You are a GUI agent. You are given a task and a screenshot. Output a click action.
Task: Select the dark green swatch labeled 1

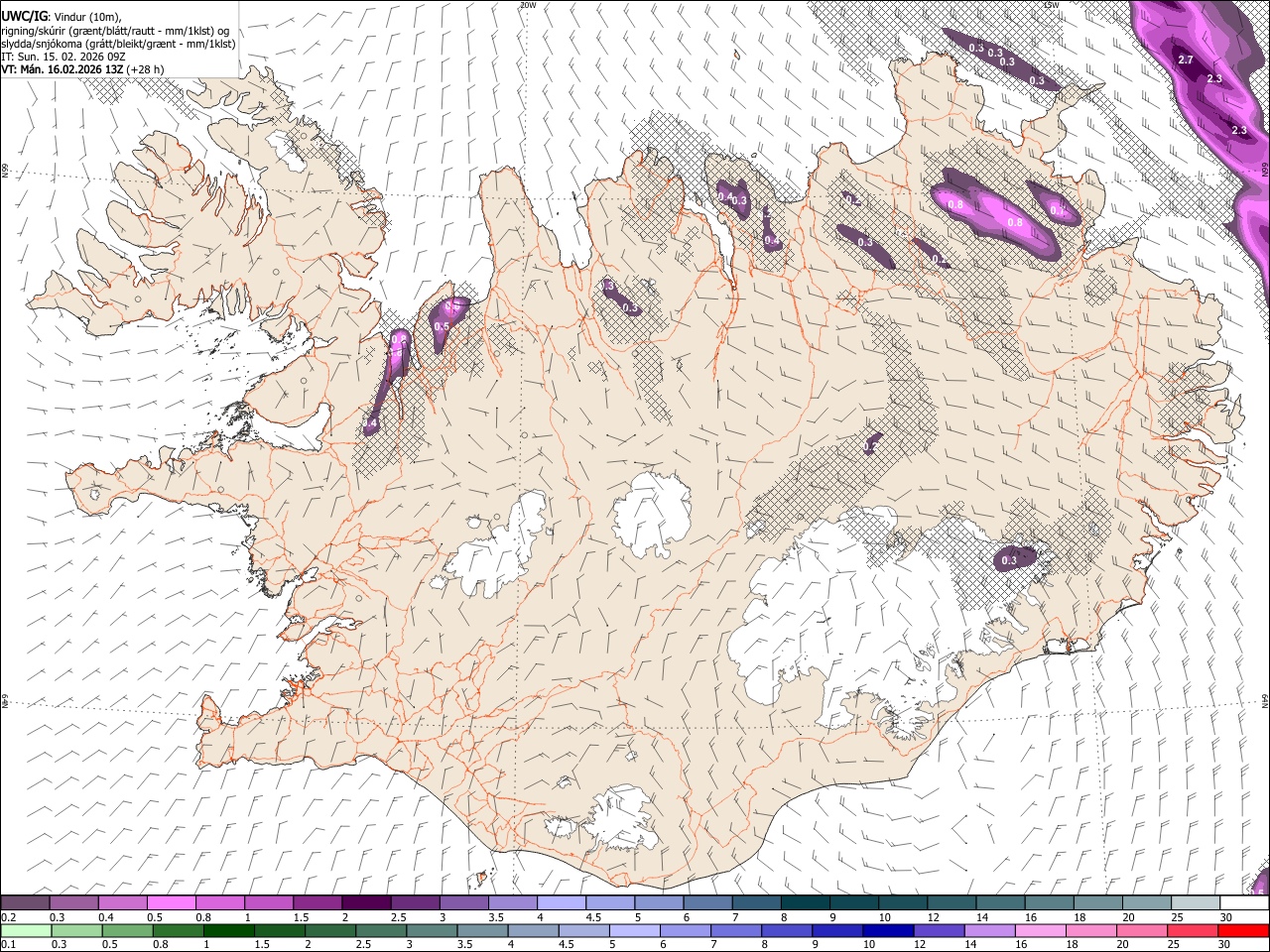(228, 931)
